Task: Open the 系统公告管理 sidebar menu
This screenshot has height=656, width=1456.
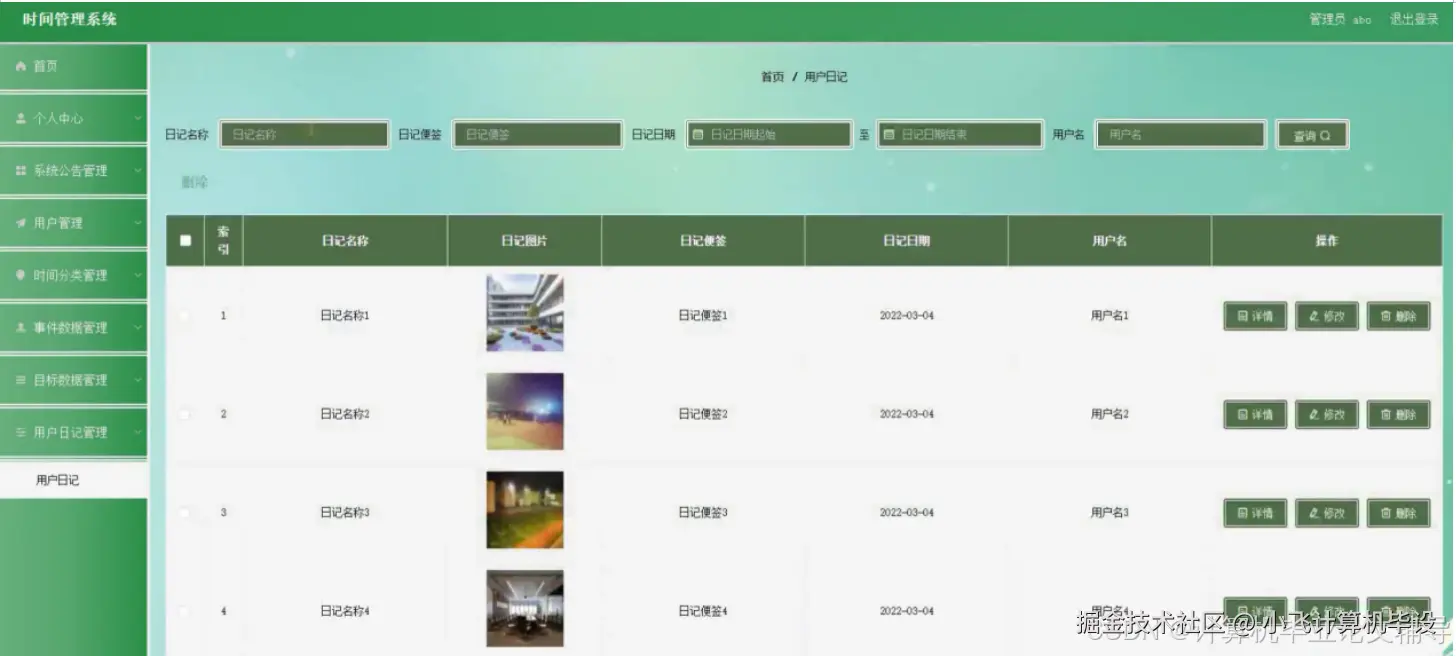Action: [x=74, y=171]
